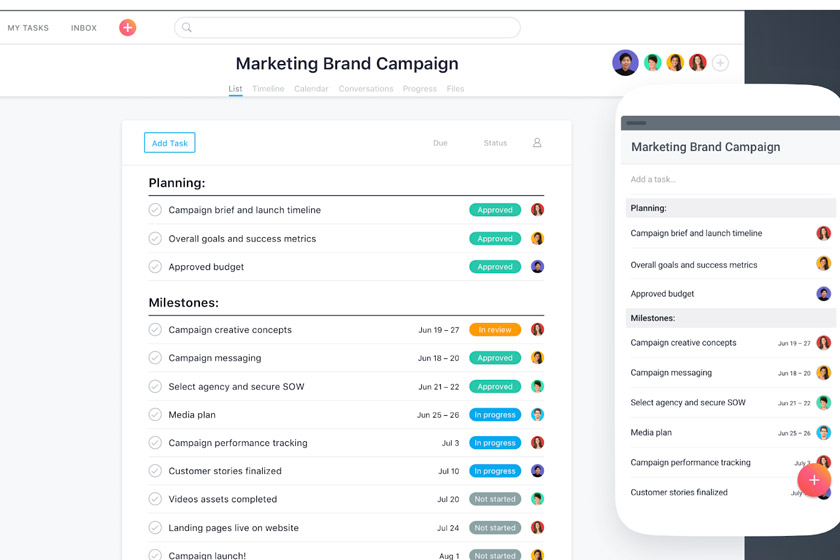Click assignee avatar for Approved budget in list
This screenshot has height=560, width=840.
(x=537, y=267)
